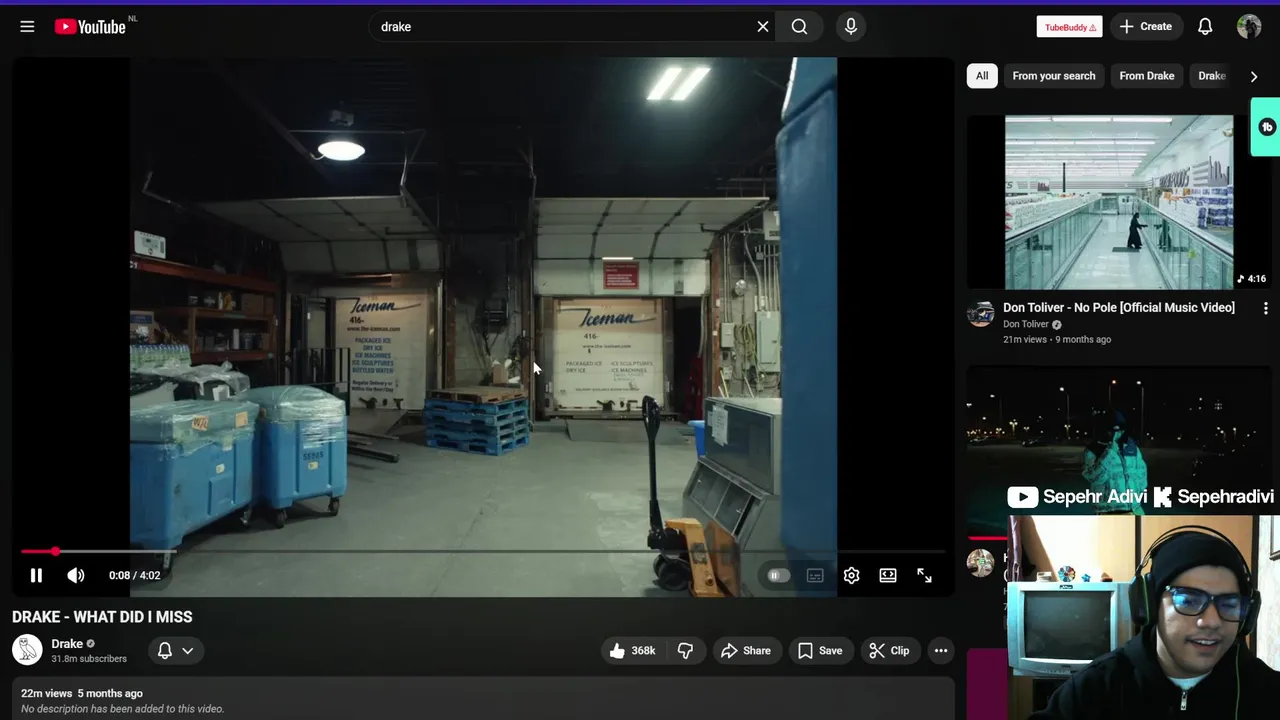
Task: Click the DRAKE - WHAT DID I MISS title
Action: (x=102, y=617)
